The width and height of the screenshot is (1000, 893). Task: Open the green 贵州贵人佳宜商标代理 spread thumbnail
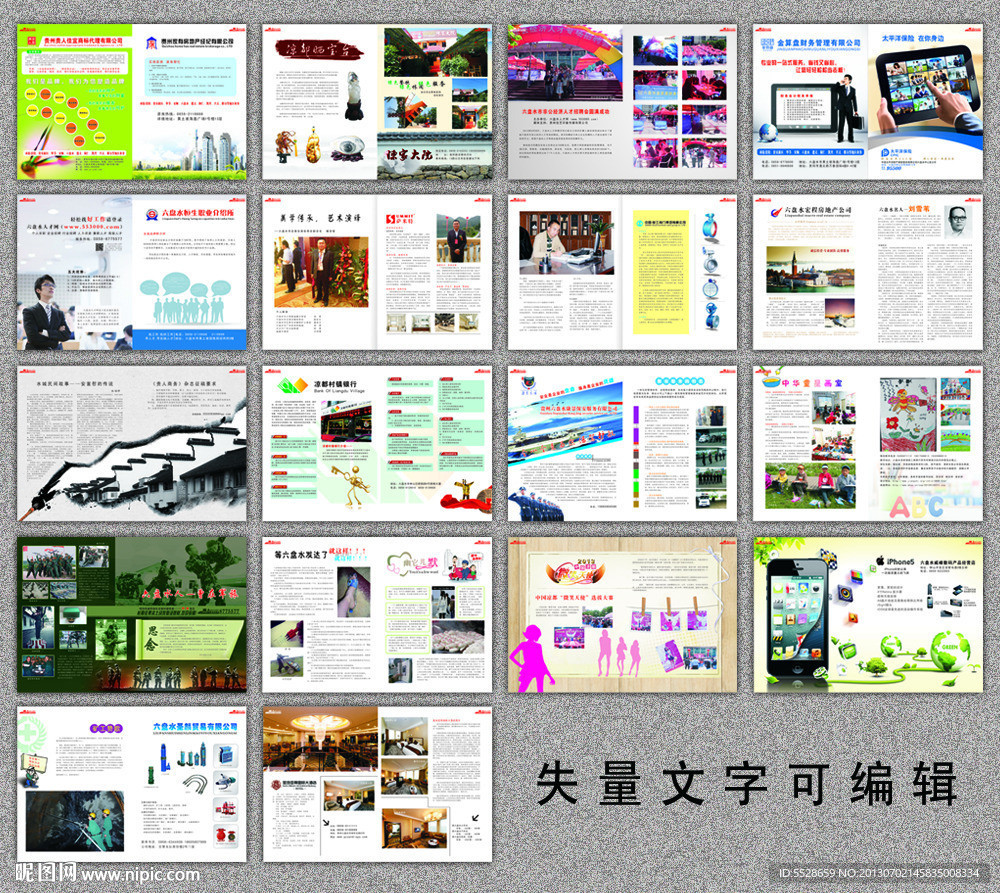click(x=131, y=102)
